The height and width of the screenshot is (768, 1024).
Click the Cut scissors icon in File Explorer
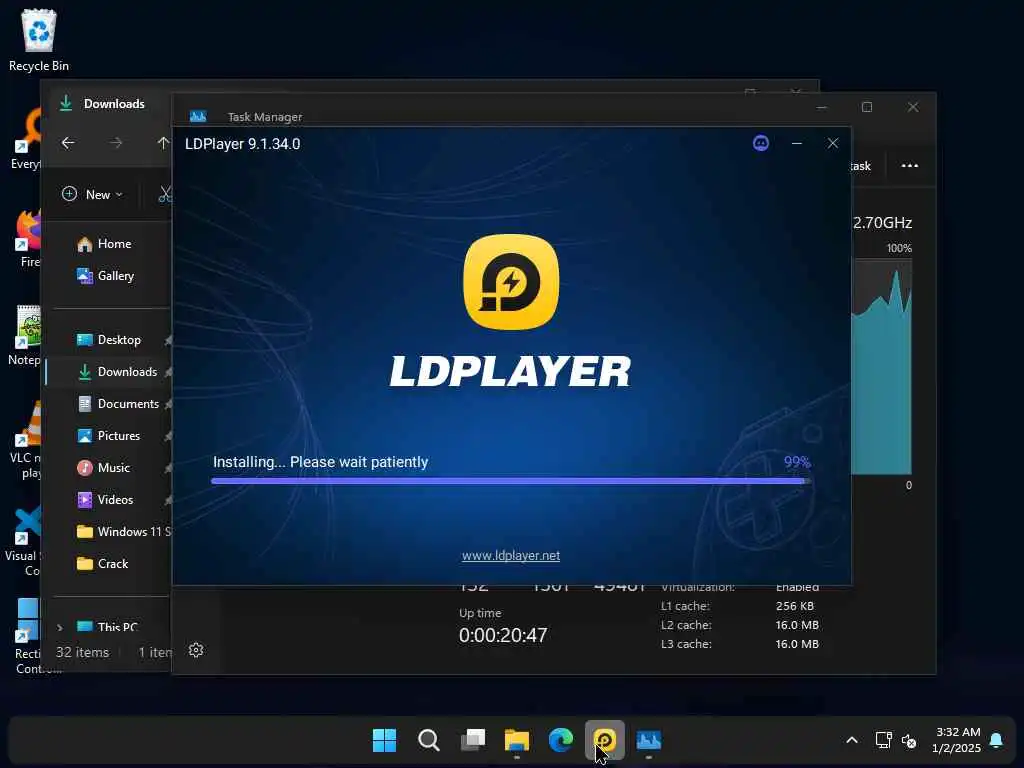165,195
